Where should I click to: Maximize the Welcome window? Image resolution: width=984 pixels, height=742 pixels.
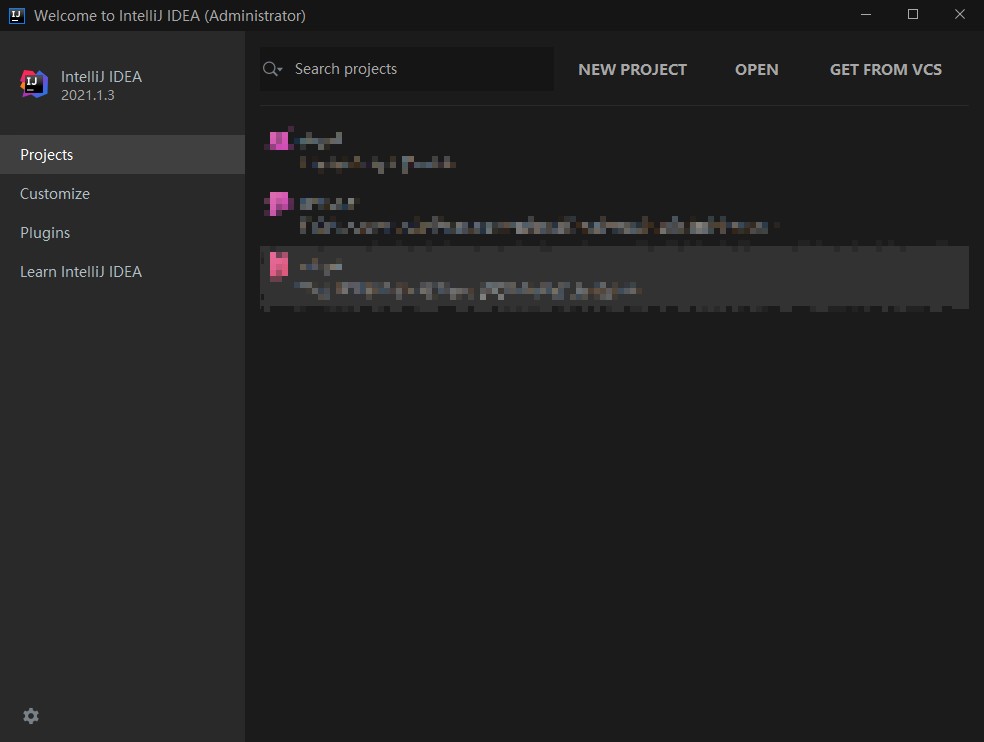click(913, 14)
